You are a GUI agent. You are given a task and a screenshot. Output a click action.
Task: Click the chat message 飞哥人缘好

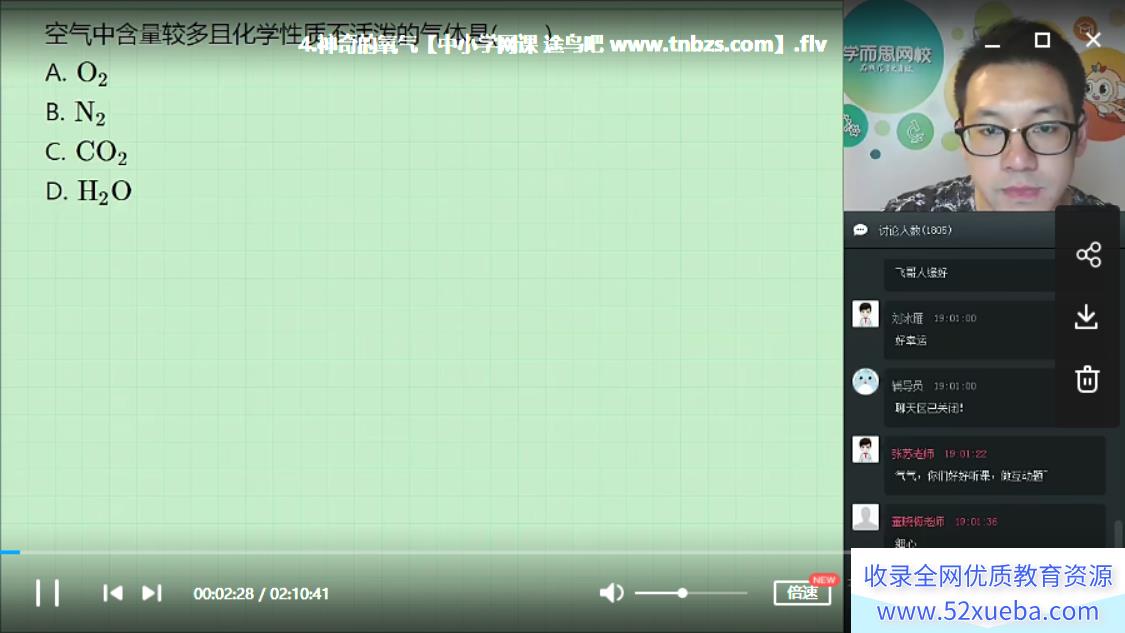tap(921, 273)
